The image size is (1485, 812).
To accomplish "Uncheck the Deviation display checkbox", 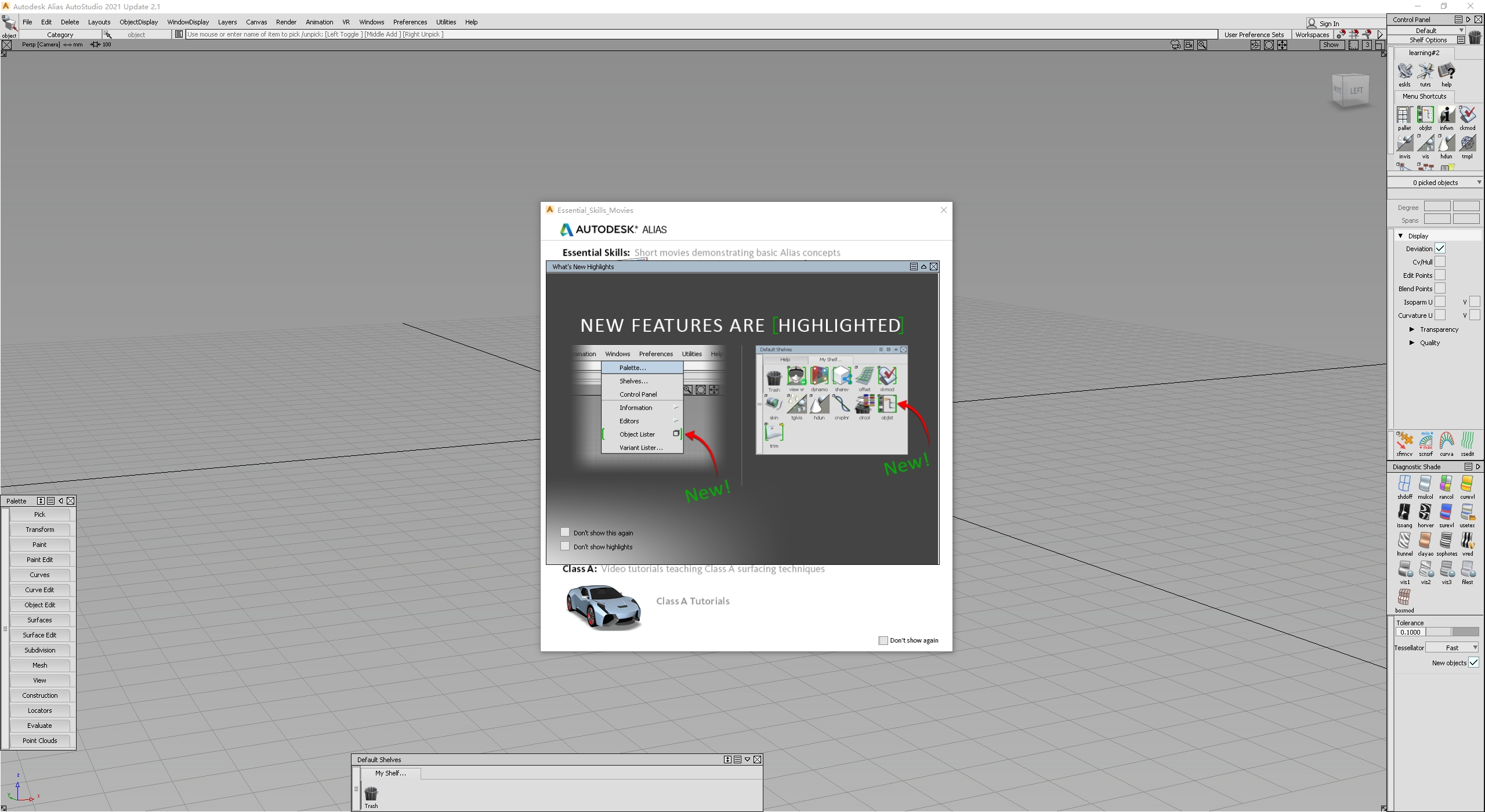I will coord(1440,249).
